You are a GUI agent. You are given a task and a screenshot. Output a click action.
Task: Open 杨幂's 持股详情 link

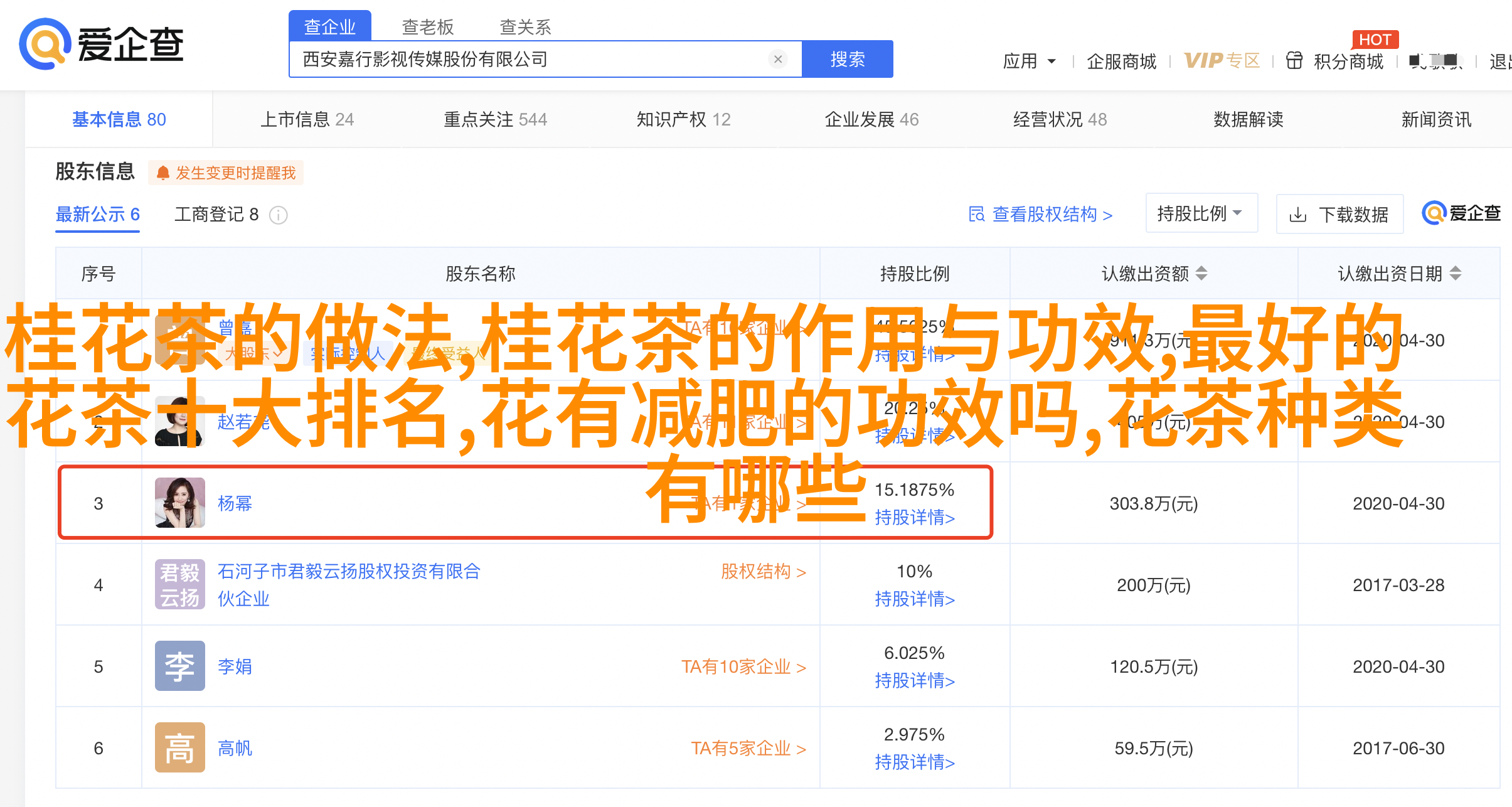(x=914, y=518)
